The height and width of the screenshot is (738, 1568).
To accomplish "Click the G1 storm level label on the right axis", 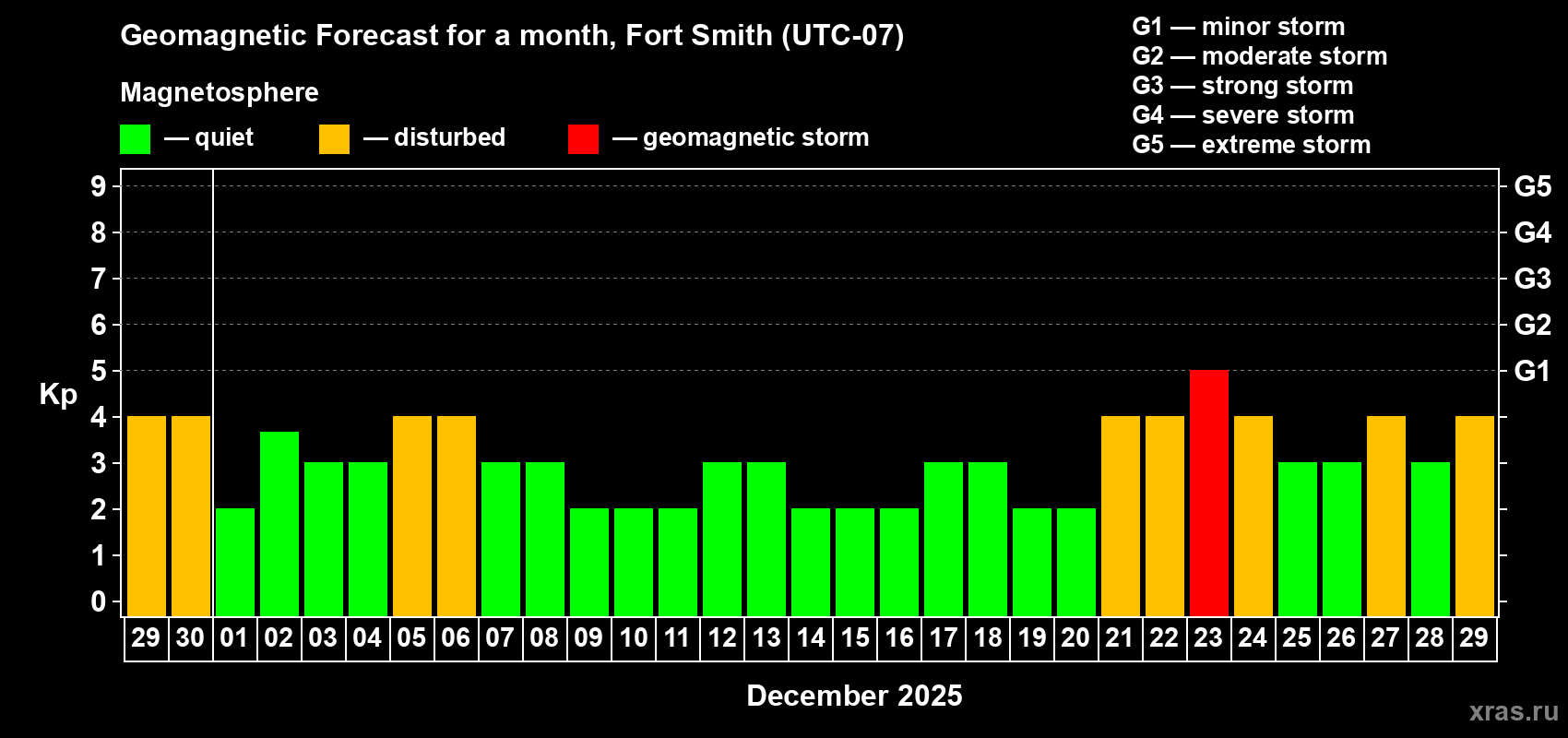I will (x=1532, y=371).
